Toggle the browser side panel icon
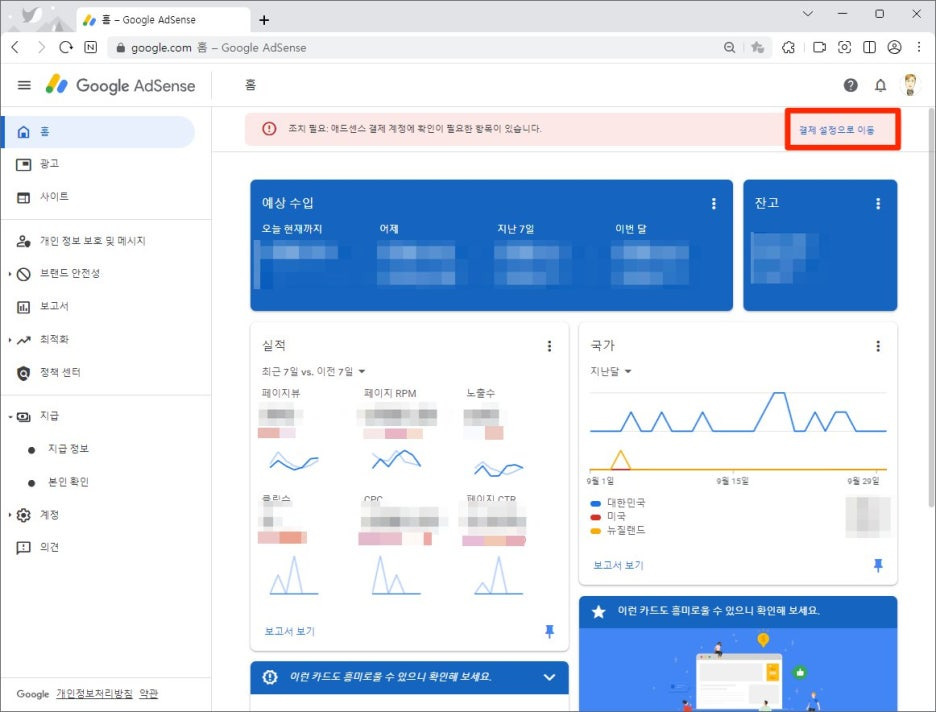 point(869,47)
